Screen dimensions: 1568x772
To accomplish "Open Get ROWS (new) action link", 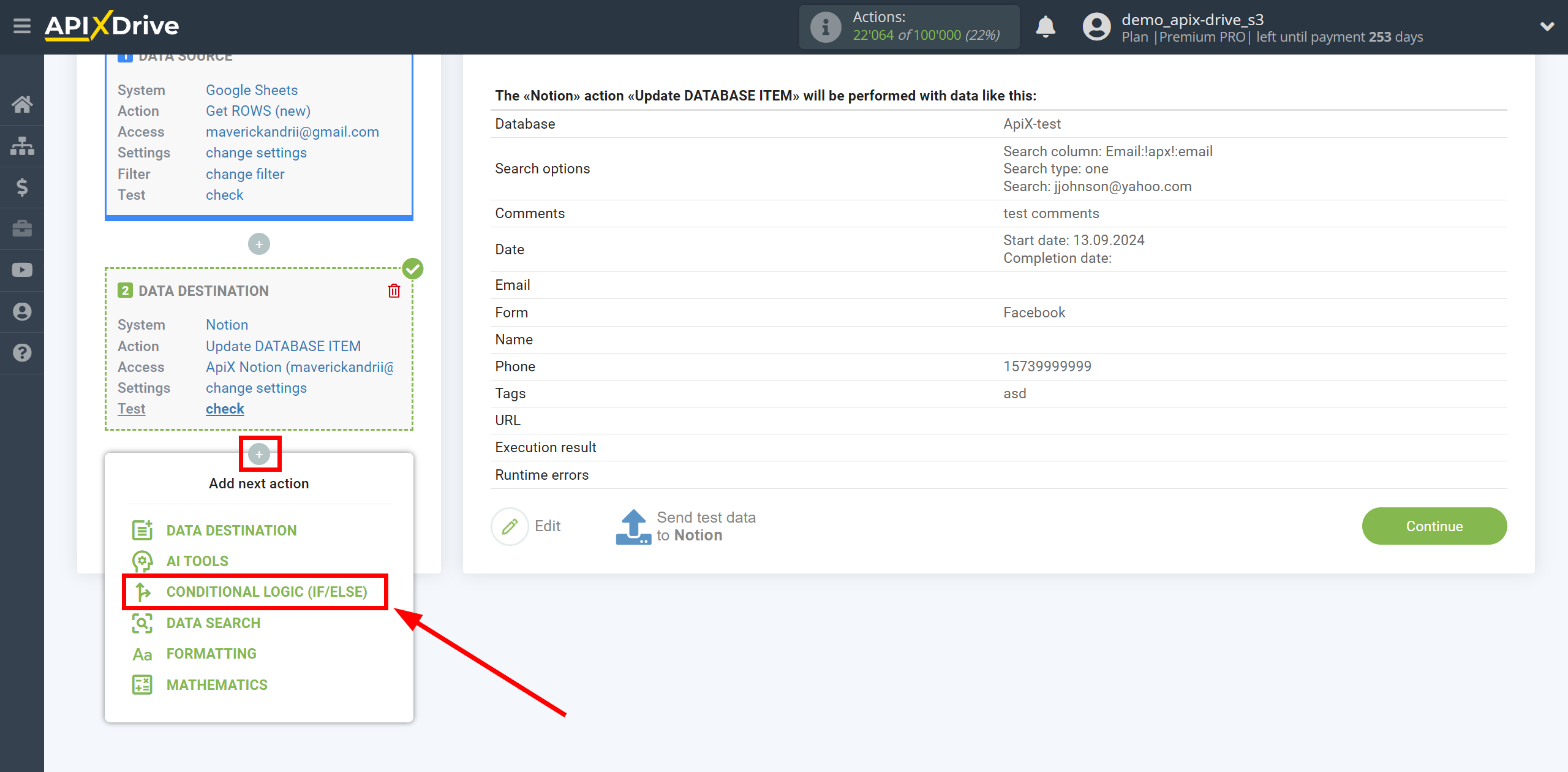I will click(x=258, y=111).
